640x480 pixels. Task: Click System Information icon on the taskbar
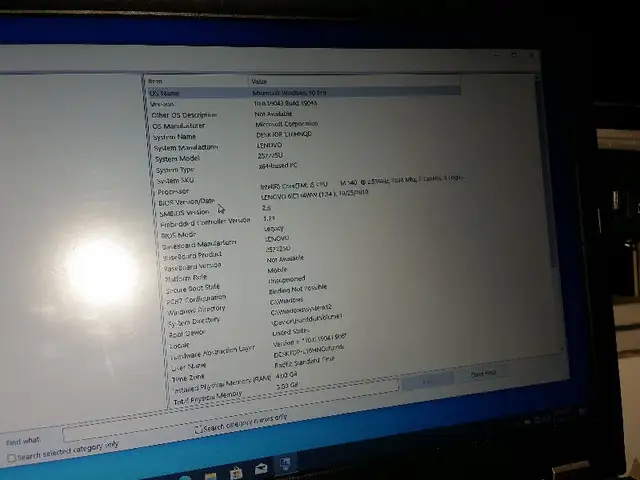285,464
